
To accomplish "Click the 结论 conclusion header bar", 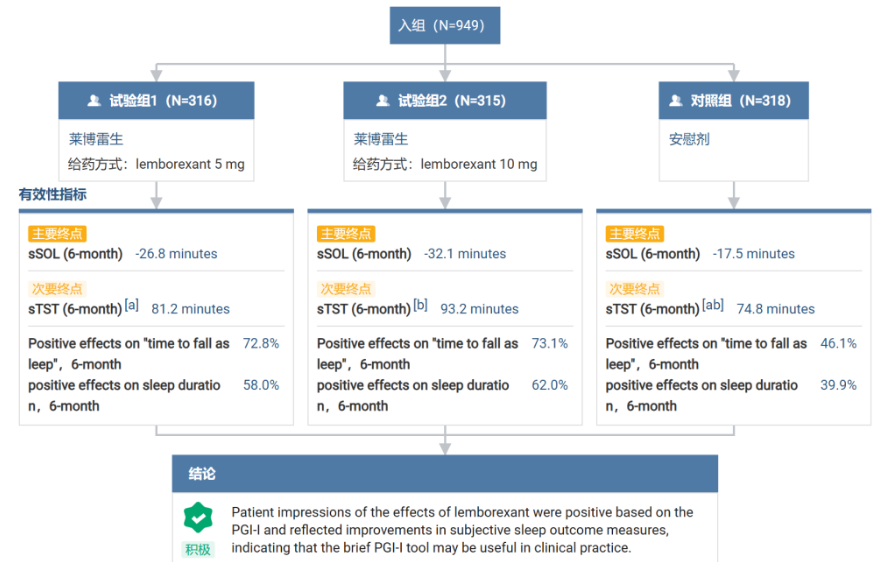I will (445, 473).
